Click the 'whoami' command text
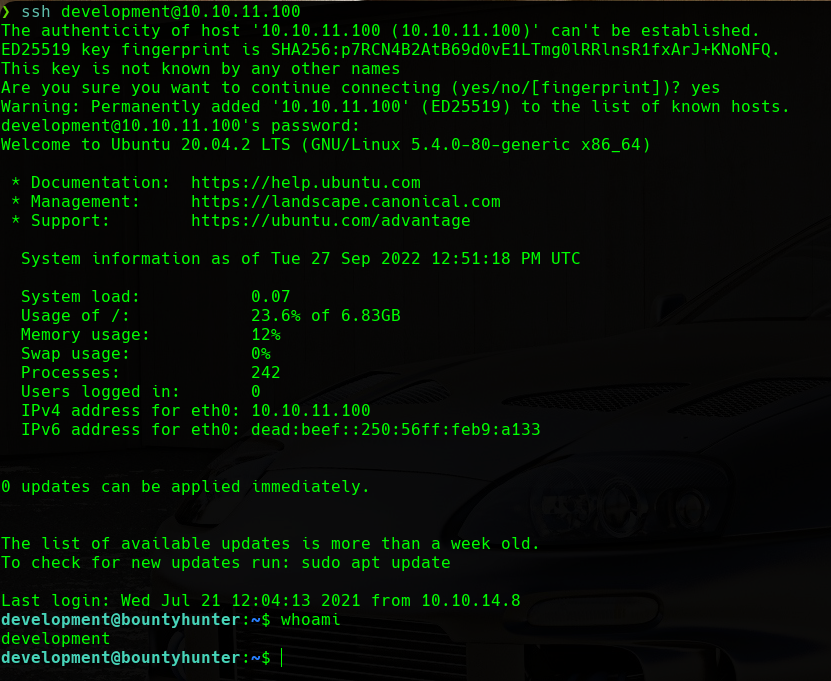The image size is (831, 681). click(x=310, y=620)
